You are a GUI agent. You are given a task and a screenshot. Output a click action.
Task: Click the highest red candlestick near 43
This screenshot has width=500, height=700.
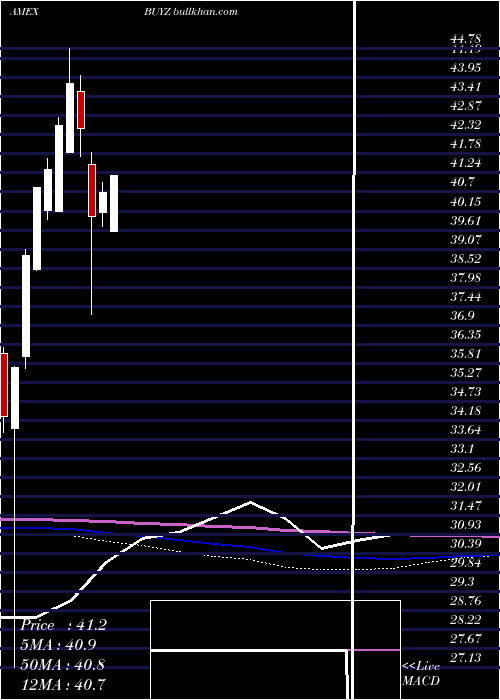tap(81, 110)
